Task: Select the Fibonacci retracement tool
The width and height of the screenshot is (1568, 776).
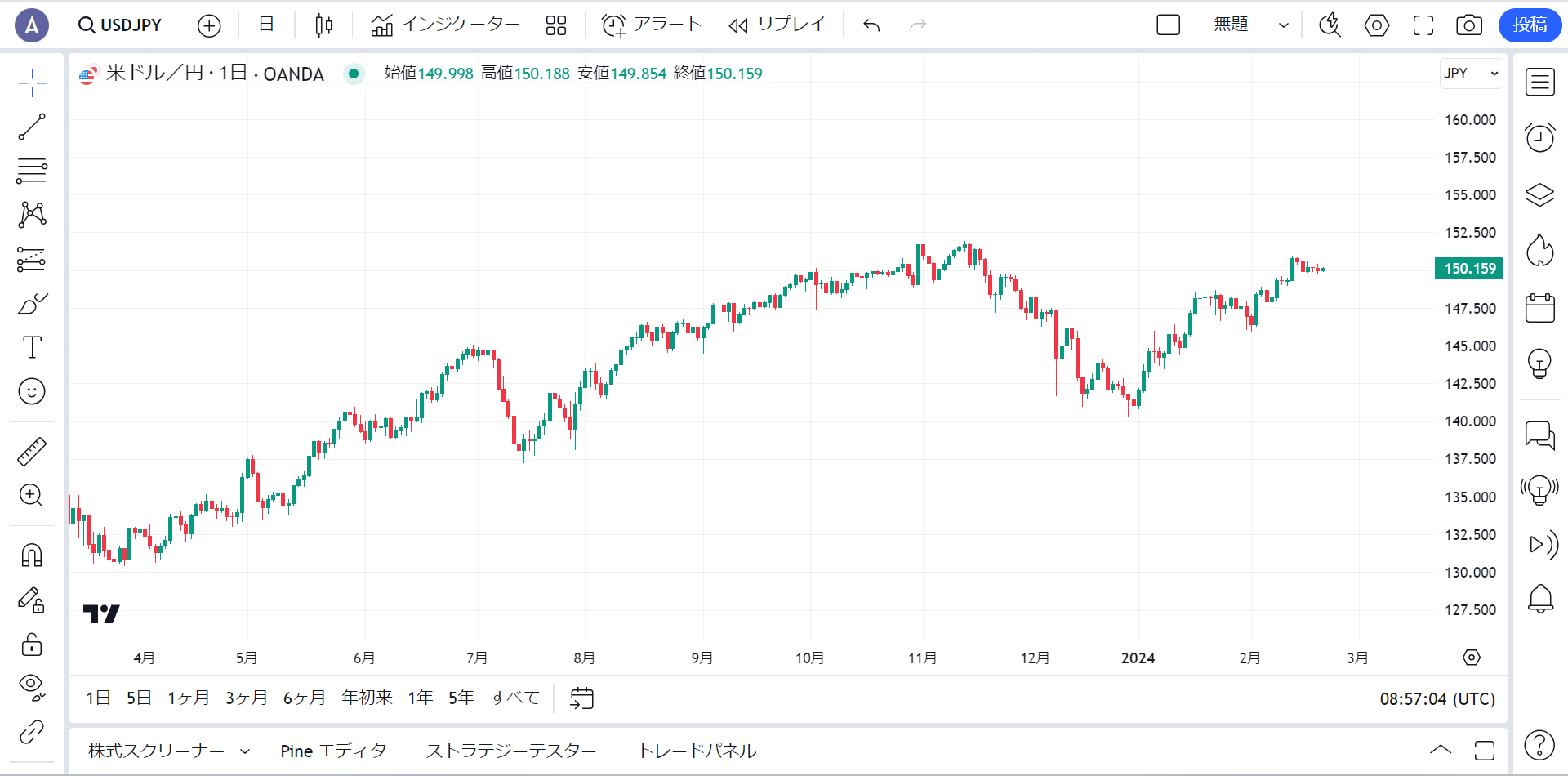Action: 32,171
